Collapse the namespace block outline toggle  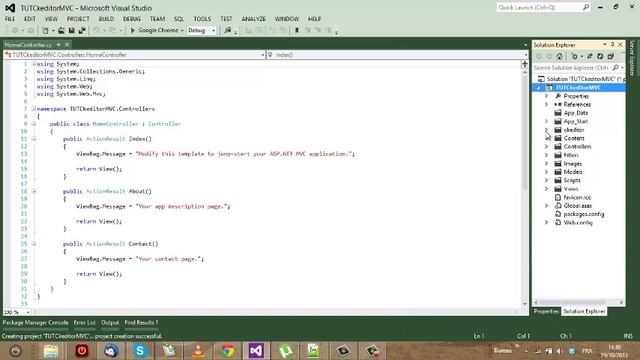(34, 109)
